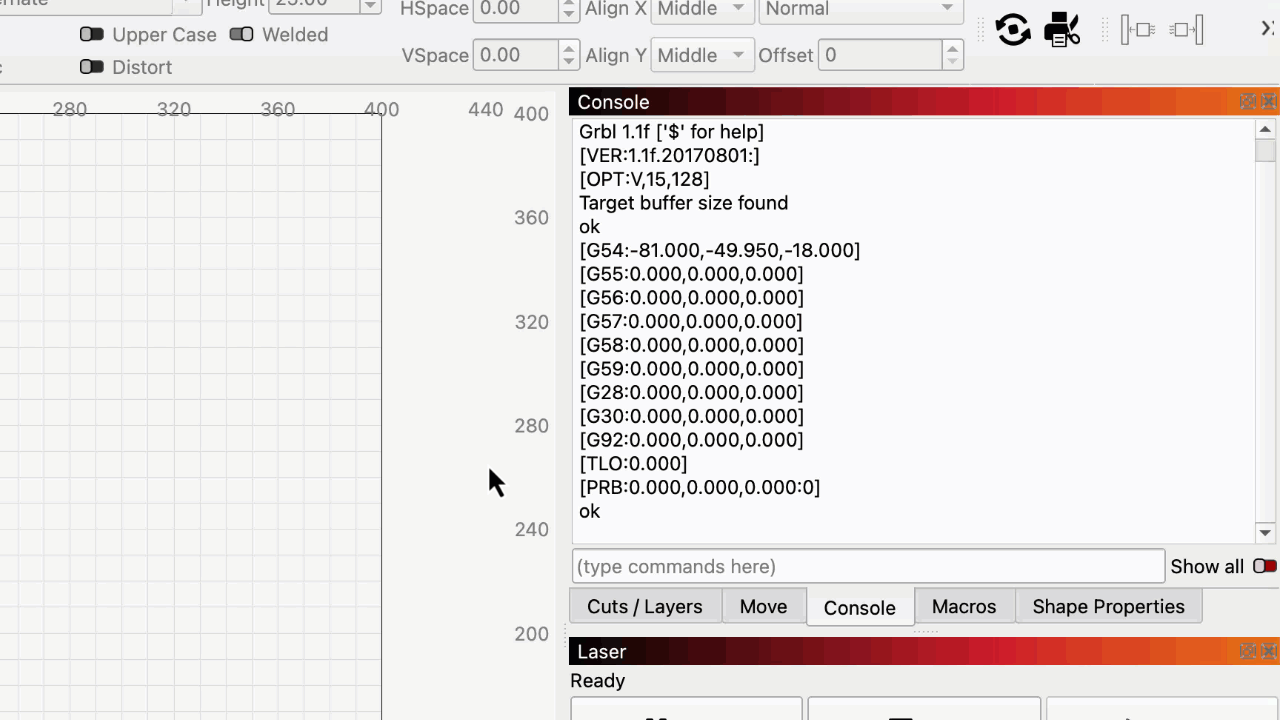
Task: Click the push-left docking arrow icon
Action: tap(1138, 30)
